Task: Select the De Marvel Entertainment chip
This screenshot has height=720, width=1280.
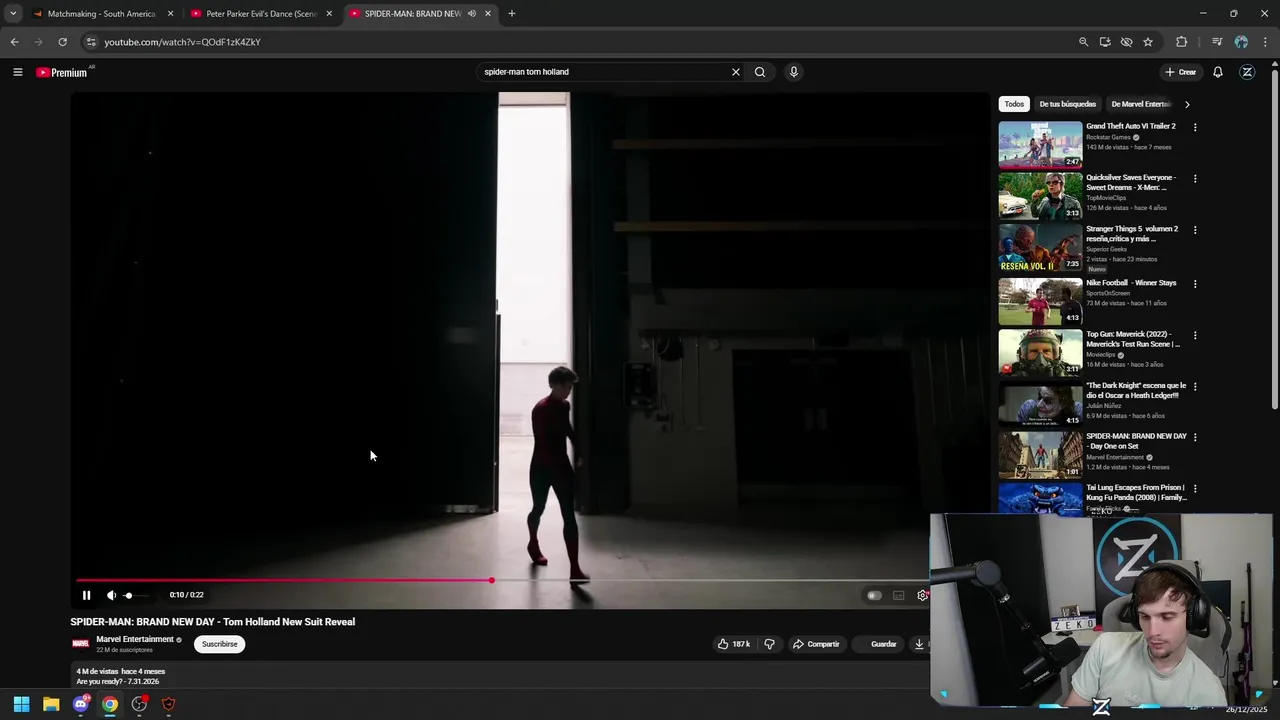Action: click(x=1141, y=104)
